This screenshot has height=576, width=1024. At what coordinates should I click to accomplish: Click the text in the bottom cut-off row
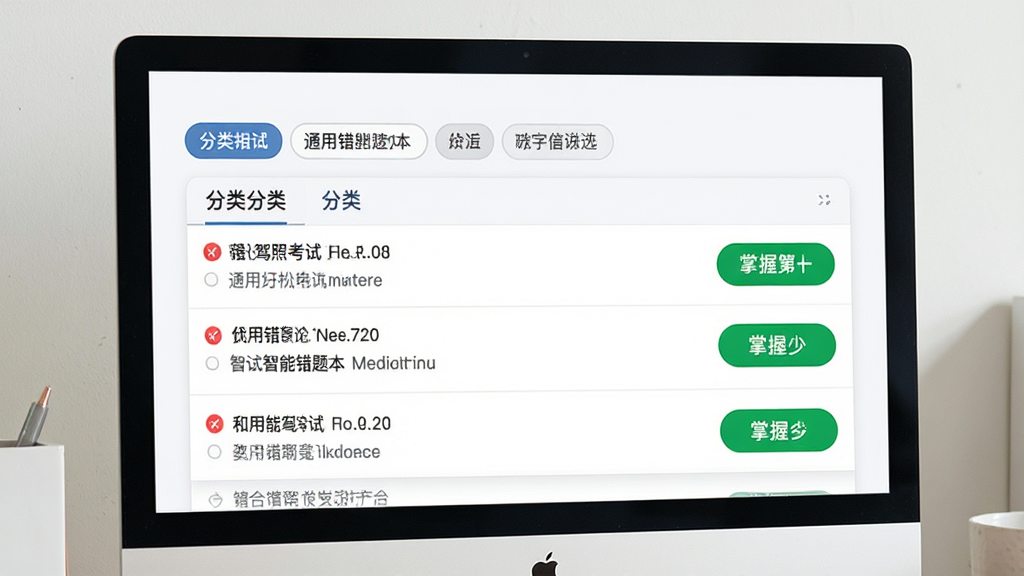(311, 499)
